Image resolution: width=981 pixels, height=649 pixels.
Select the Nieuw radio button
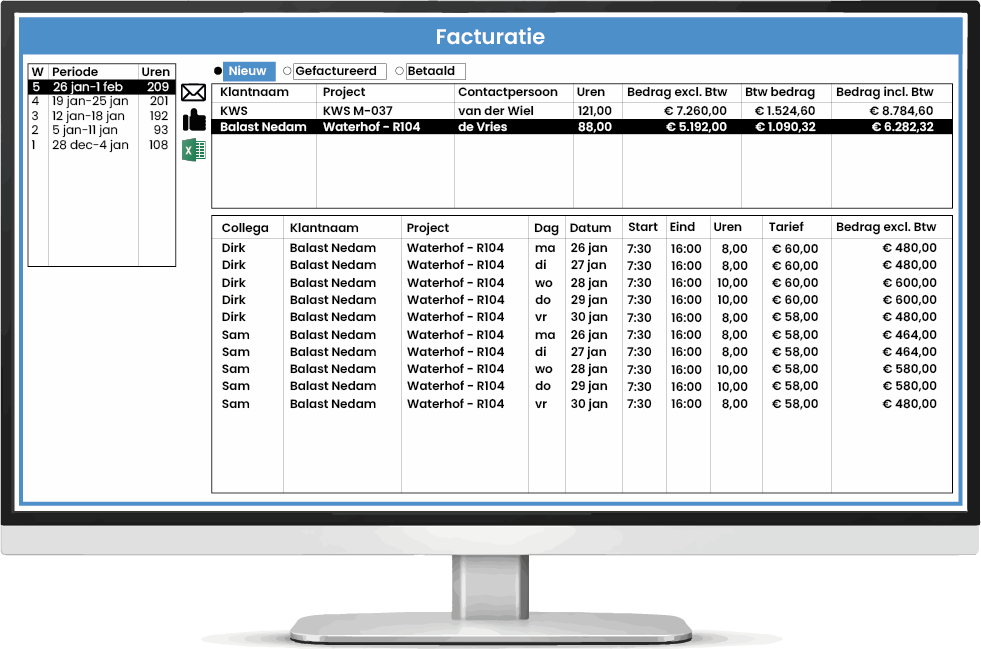(218, 71)
